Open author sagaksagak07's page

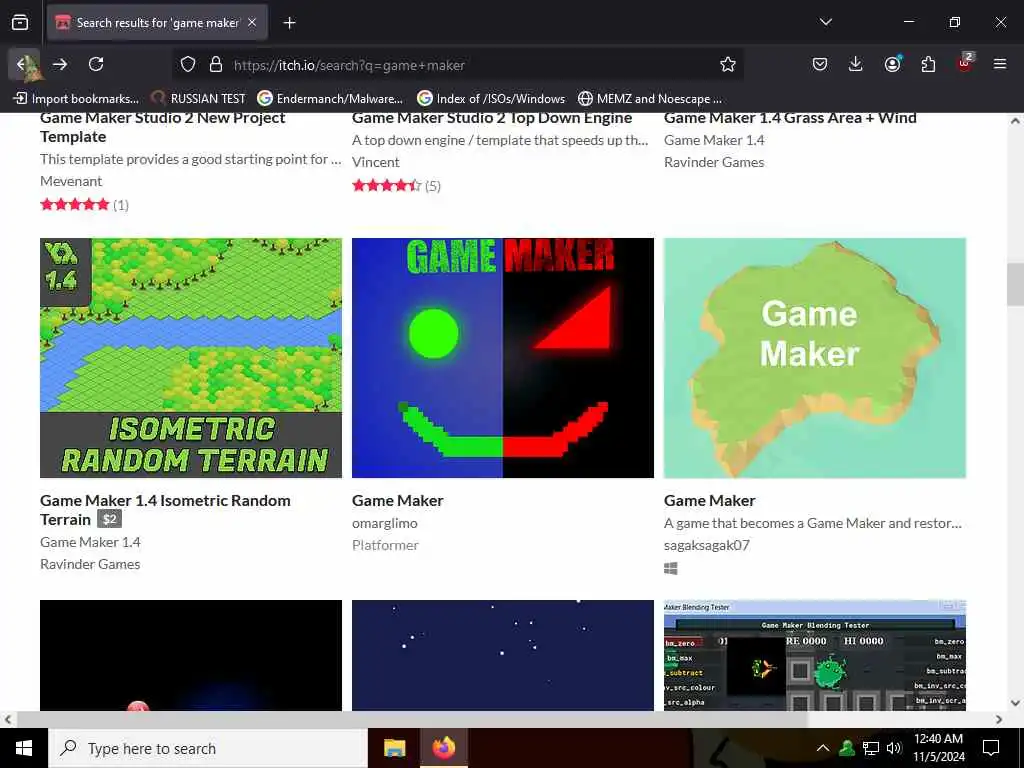tap(707, 545)
